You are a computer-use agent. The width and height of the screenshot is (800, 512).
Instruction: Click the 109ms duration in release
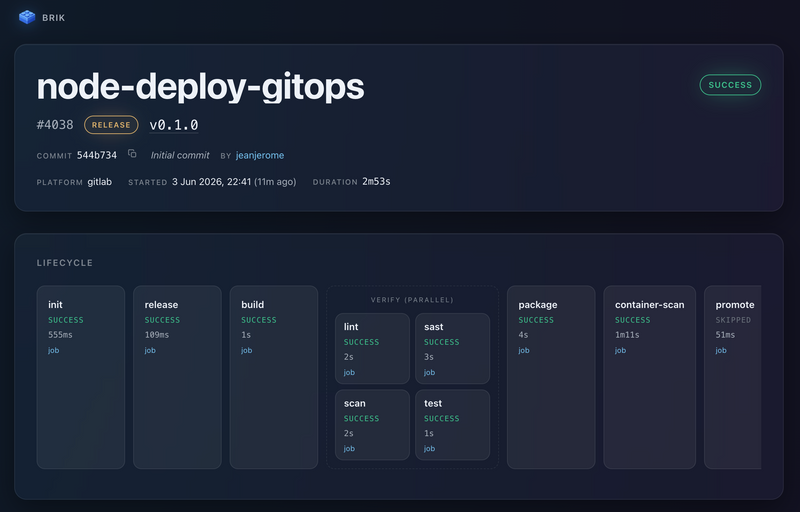[x=157, y=335]
